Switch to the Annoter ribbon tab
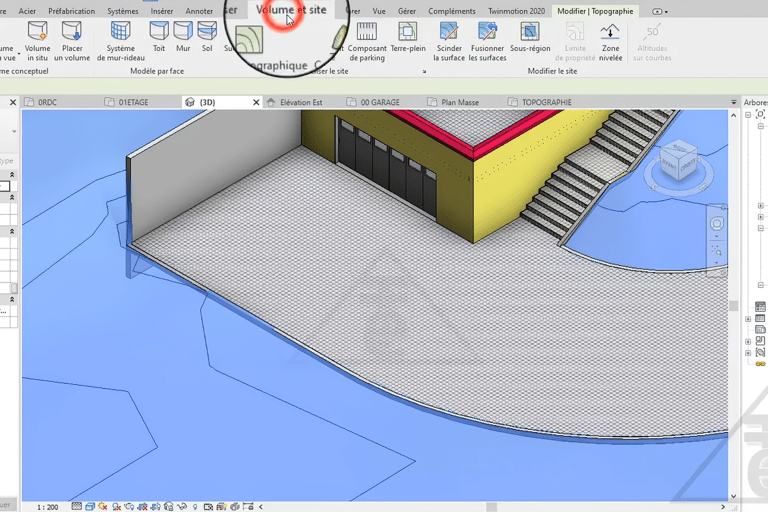 click(x=199, y=11)
